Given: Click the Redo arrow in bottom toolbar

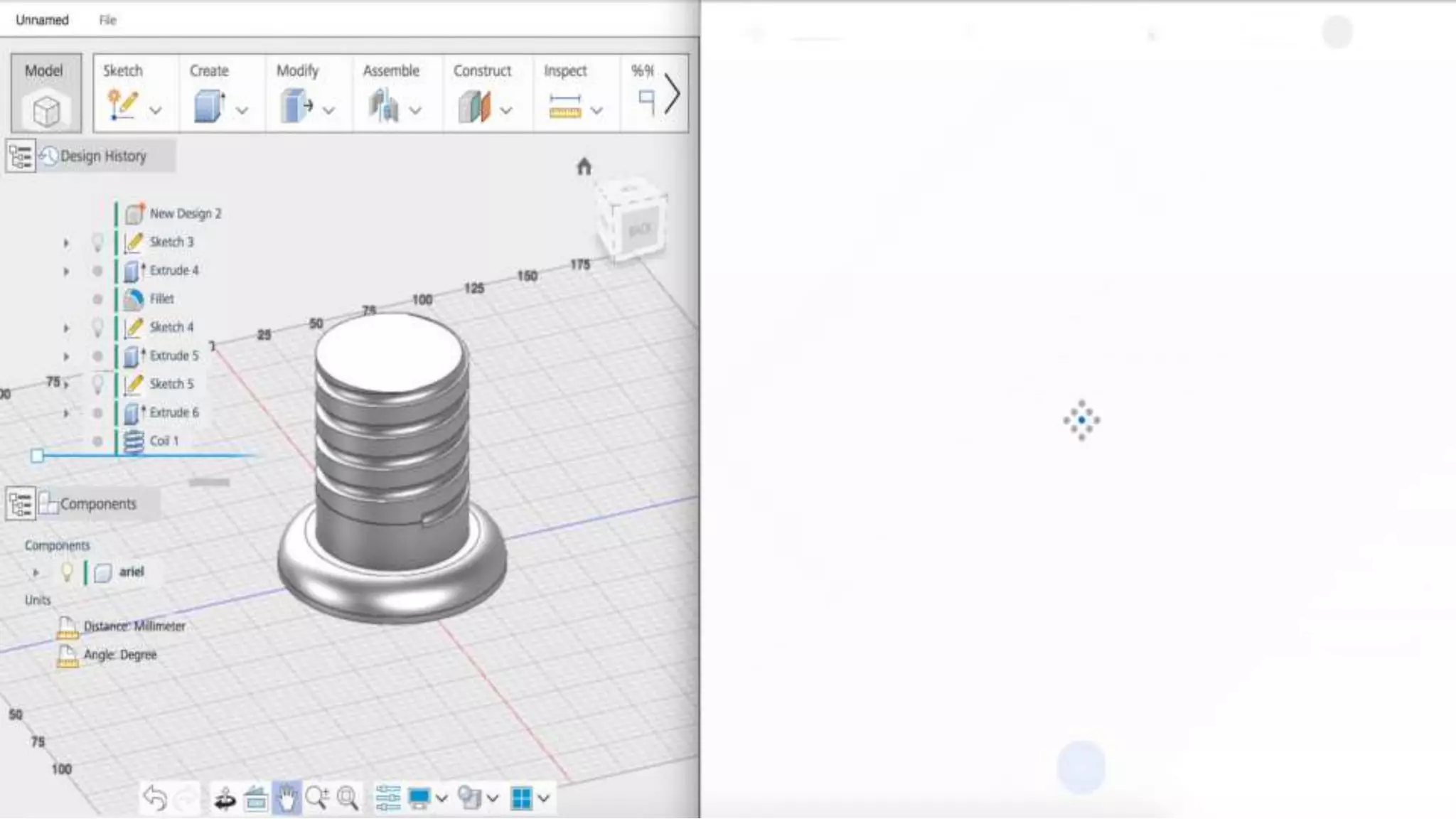Looking at the screenshot, I should coord(186,799).
